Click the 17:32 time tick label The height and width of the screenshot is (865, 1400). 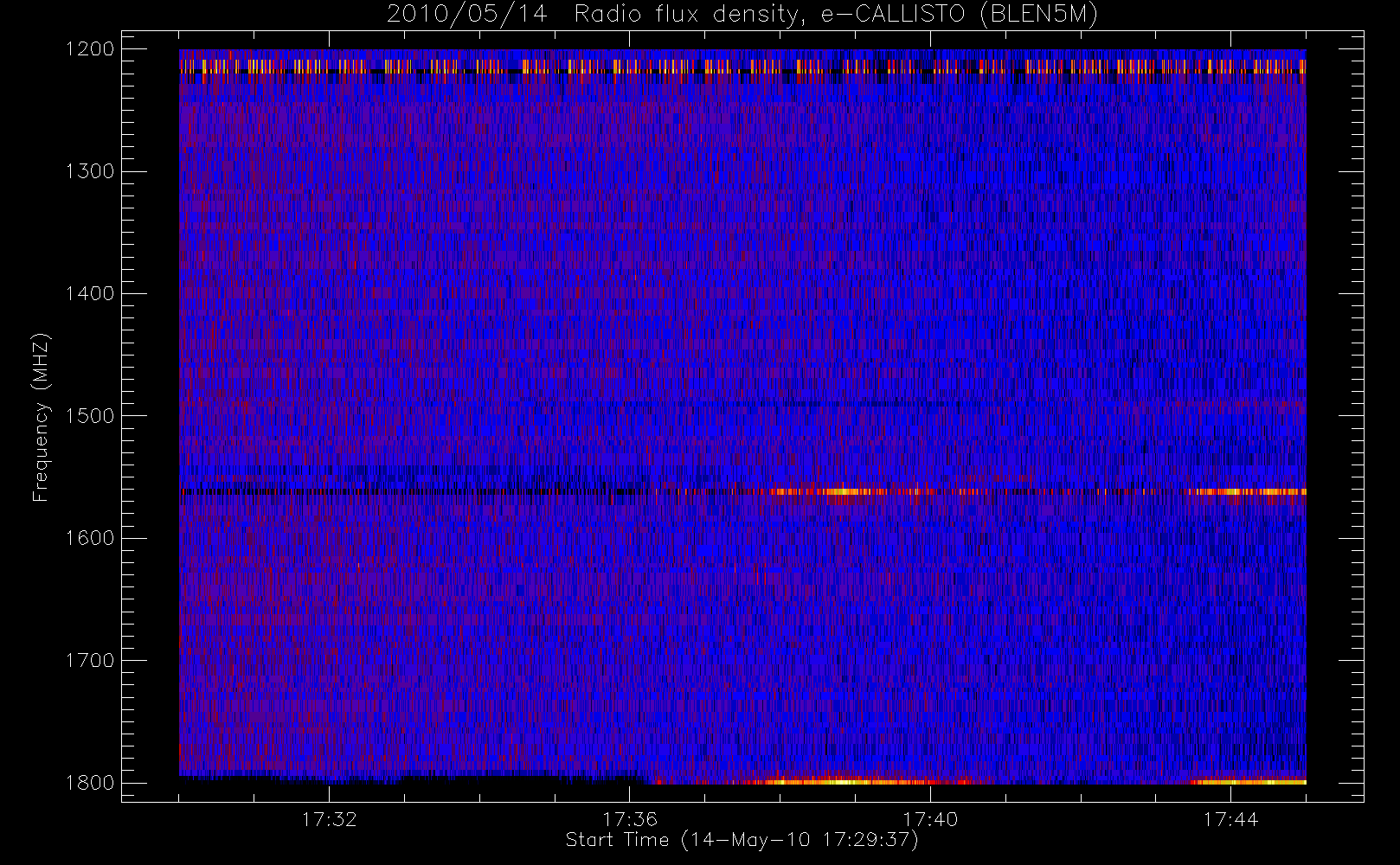click(x=329, y=819)
